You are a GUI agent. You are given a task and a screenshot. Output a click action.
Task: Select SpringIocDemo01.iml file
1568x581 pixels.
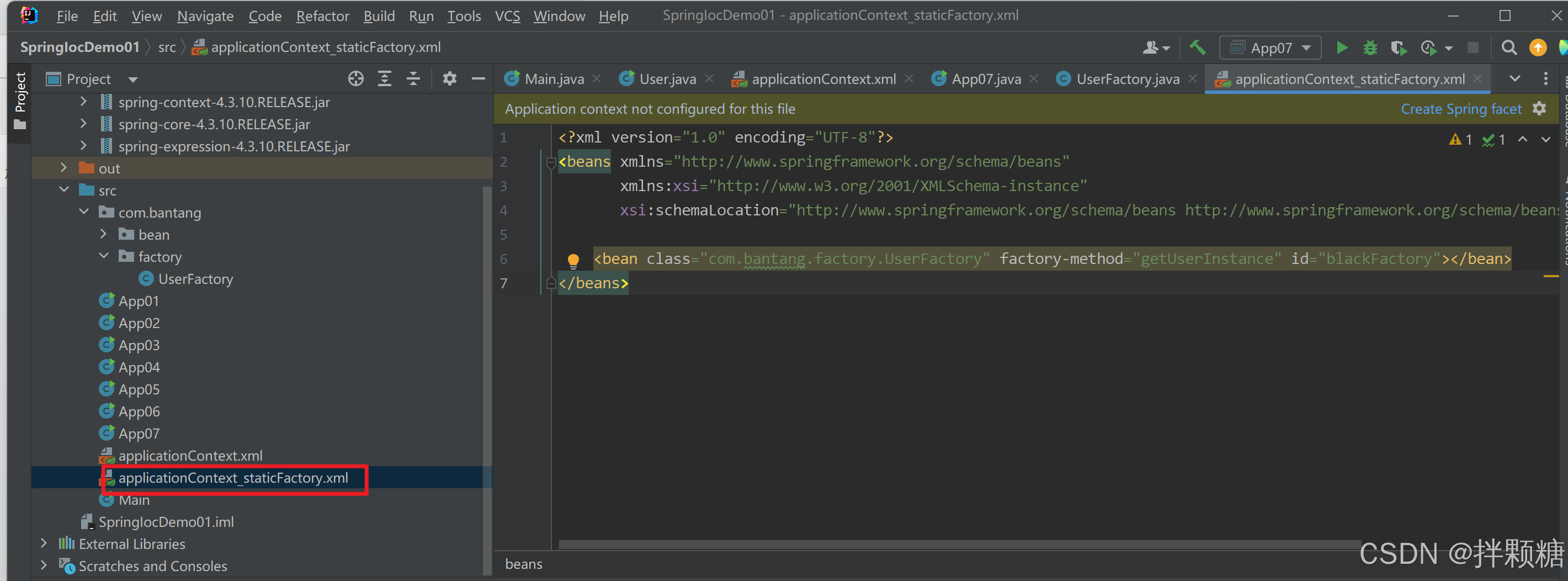[166, 522]
